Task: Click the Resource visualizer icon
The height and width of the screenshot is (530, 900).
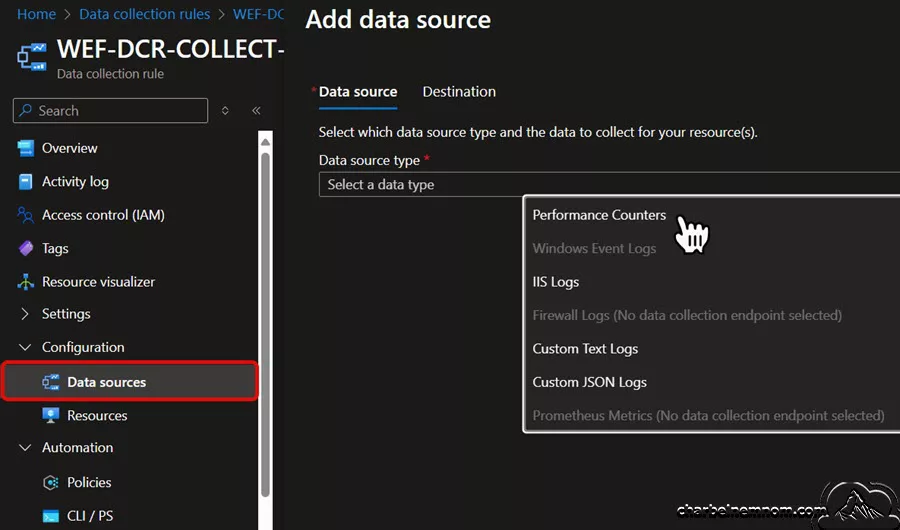Action: (25, 281)
